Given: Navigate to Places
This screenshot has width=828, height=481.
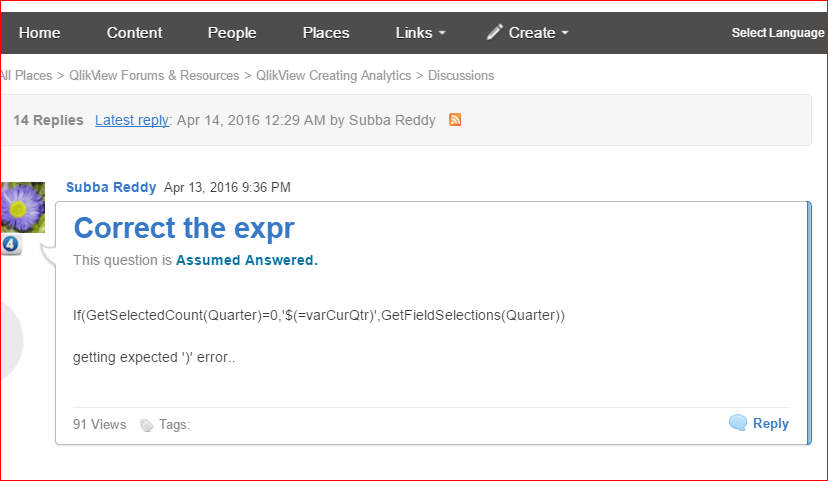Looking at the screenshot, I should point(326,33).
